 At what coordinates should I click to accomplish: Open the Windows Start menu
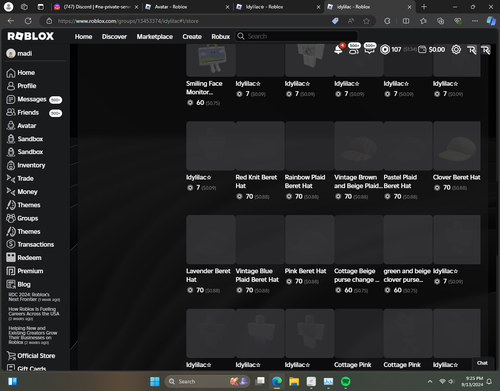point(155,381)
